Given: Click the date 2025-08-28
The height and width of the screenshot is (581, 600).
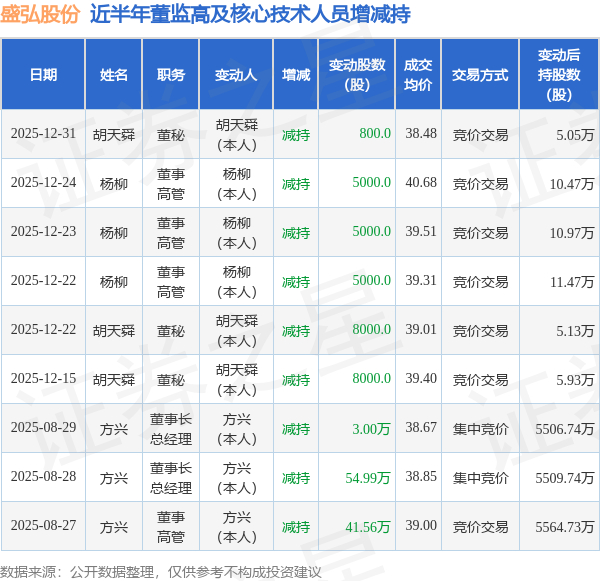Looking at the screenshot, I should point(43,477).
